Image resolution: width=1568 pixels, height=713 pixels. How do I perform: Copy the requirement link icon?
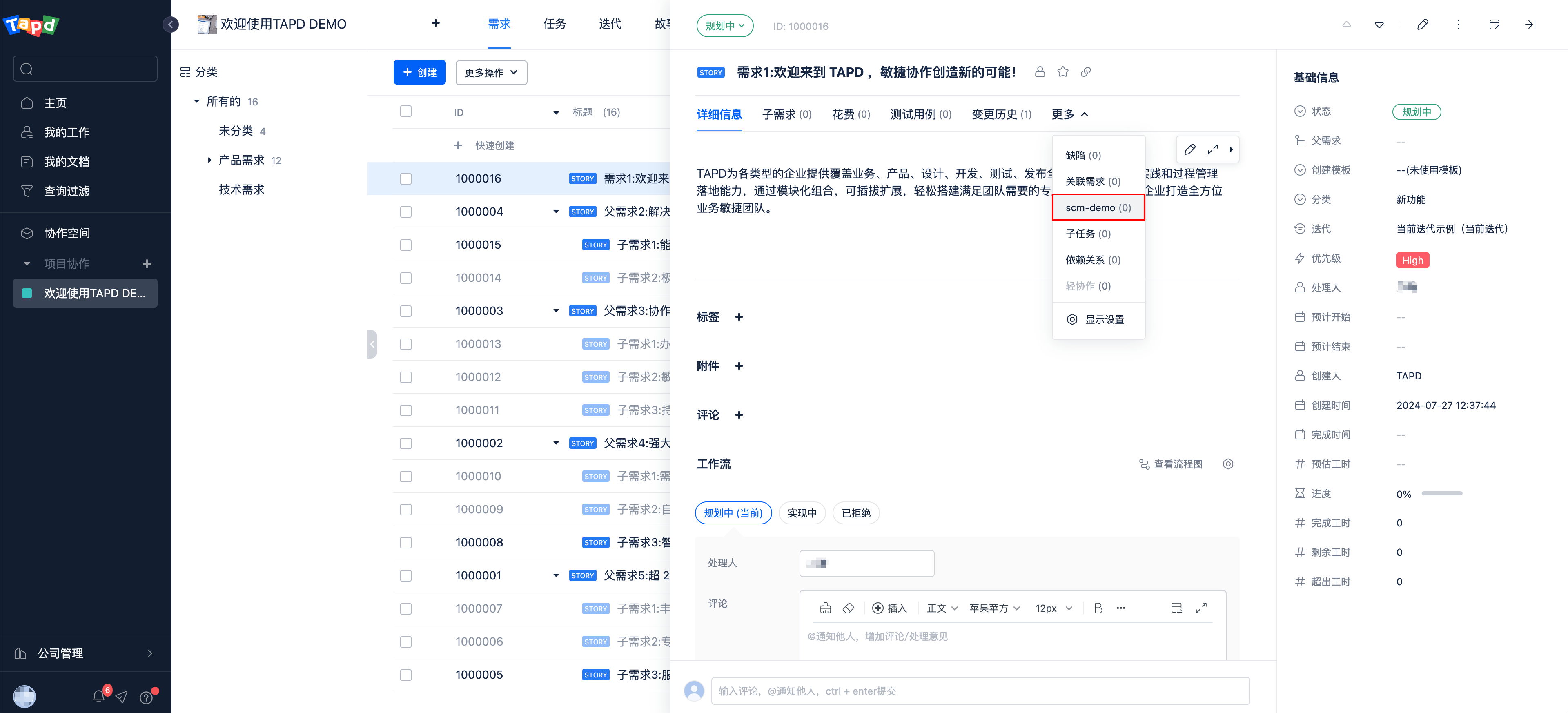click(1086, 72)
